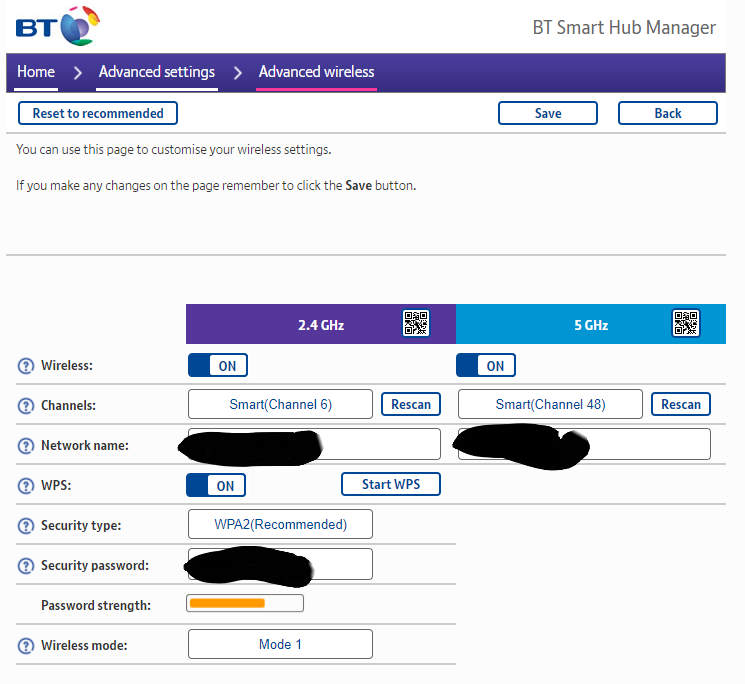745x684 pixels.
Task: Turn off the 2.4 GHz wireless toggle
Action: [217, 366]
